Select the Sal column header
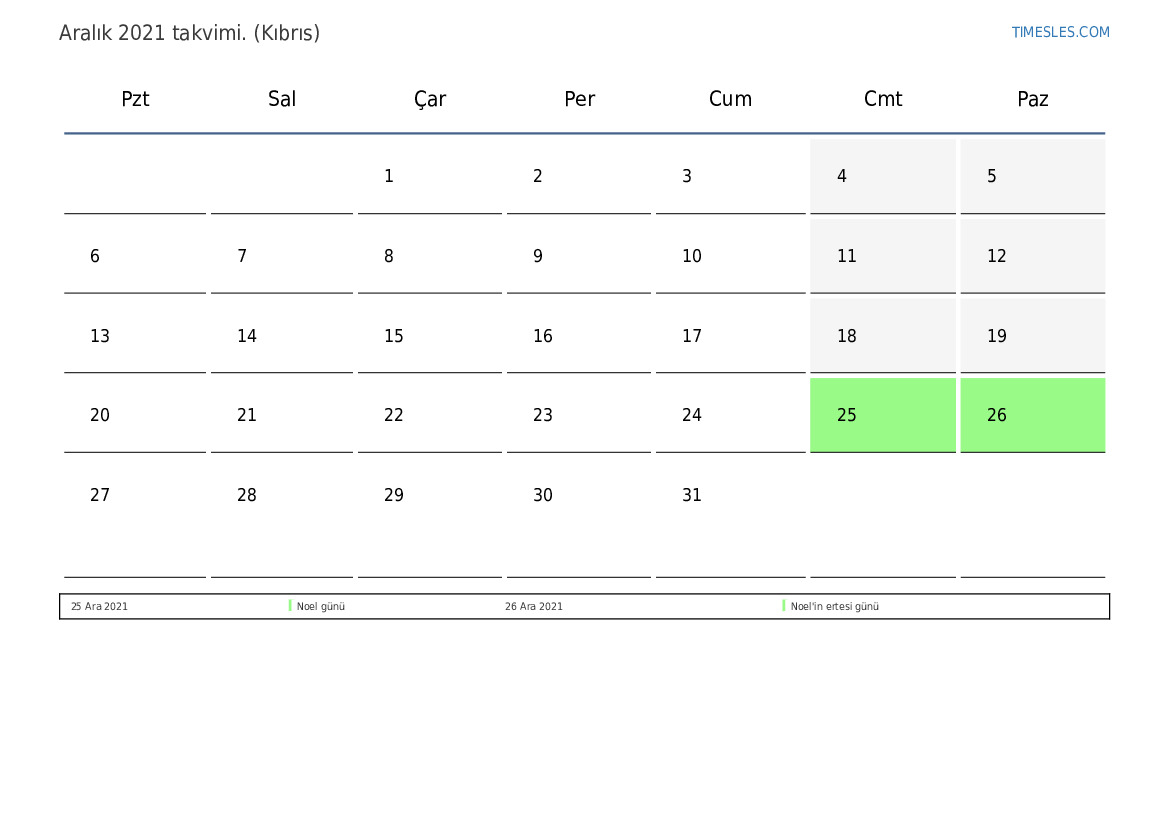Image resolution: width=1169 pixels, height=827 pixels. [x=282, y=99]
